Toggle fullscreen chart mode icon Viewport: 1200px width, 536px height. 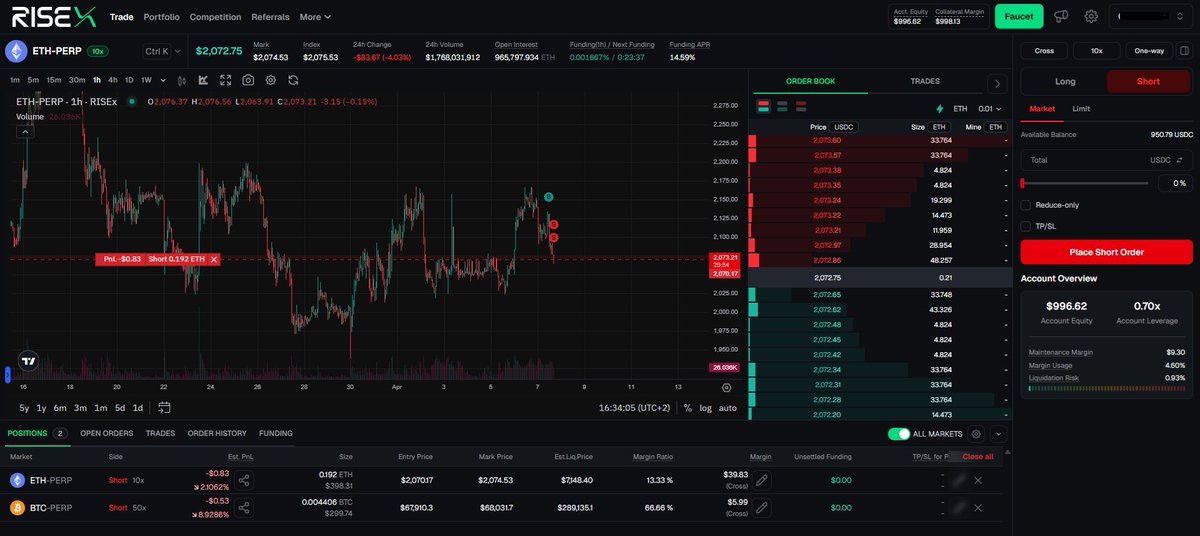coord(226,79)
